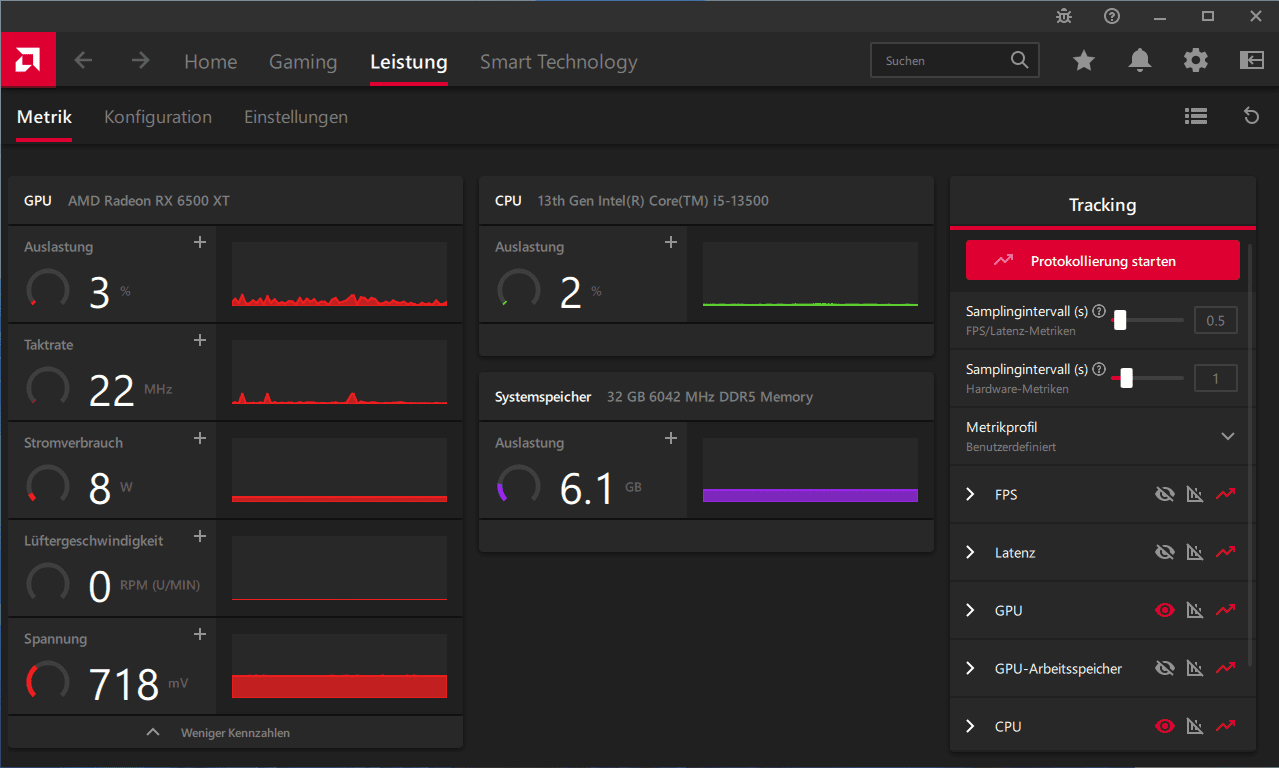This screenshot has height=768, width=1279.
Task: Go back with the left arrow
Action: (x=83, y=61)
